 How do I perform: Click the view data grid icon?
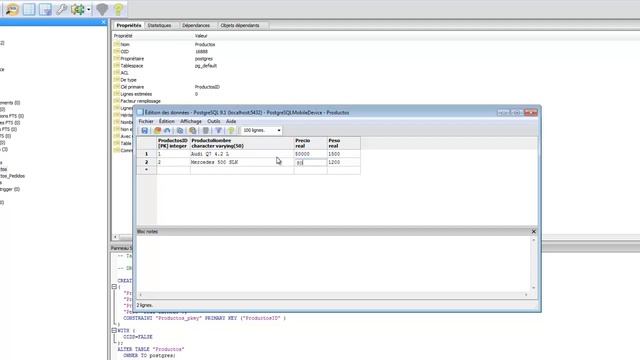click(29, 9)
